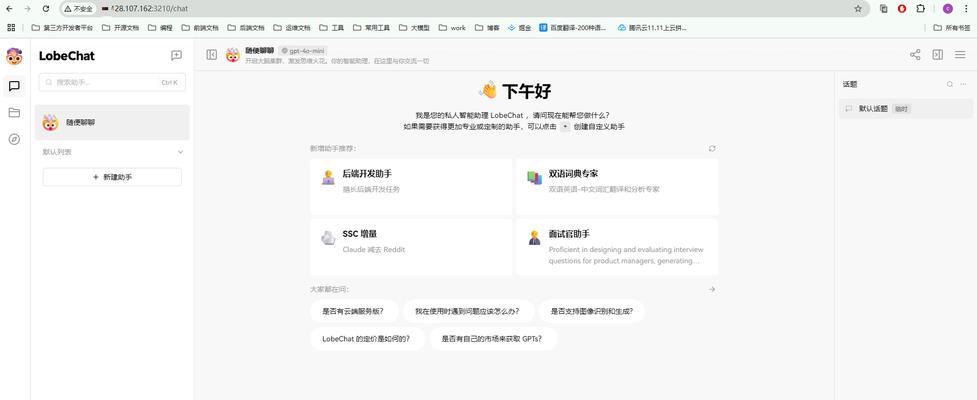Click the plus icon in the greeting text
The height and width of the screenshot is (400, 977).
pos(565,126)
